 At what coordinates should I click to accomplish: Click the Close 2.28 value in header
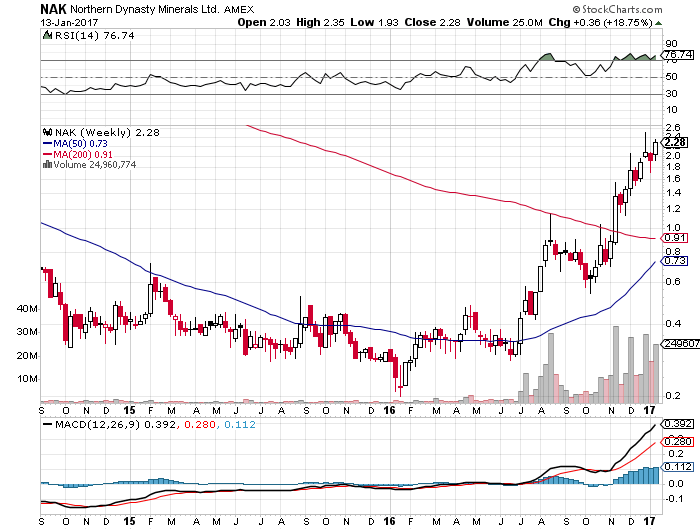(432, 22)
